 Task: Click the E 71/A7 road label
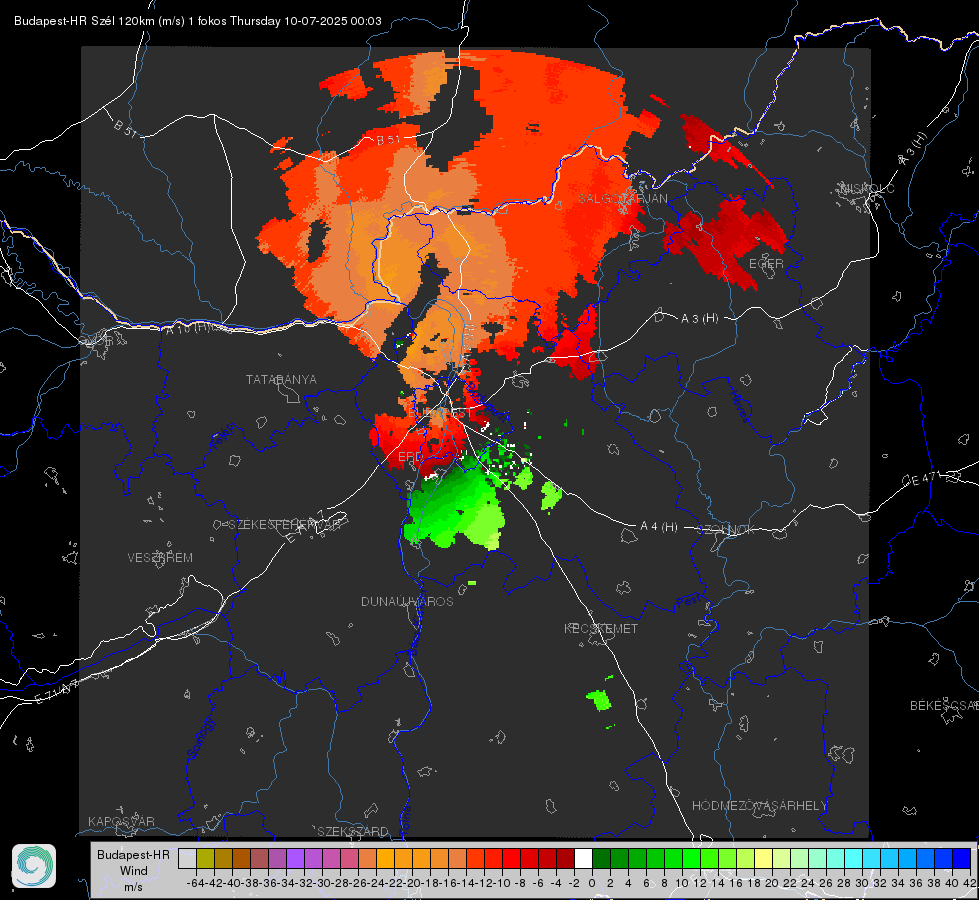point(56,692)
